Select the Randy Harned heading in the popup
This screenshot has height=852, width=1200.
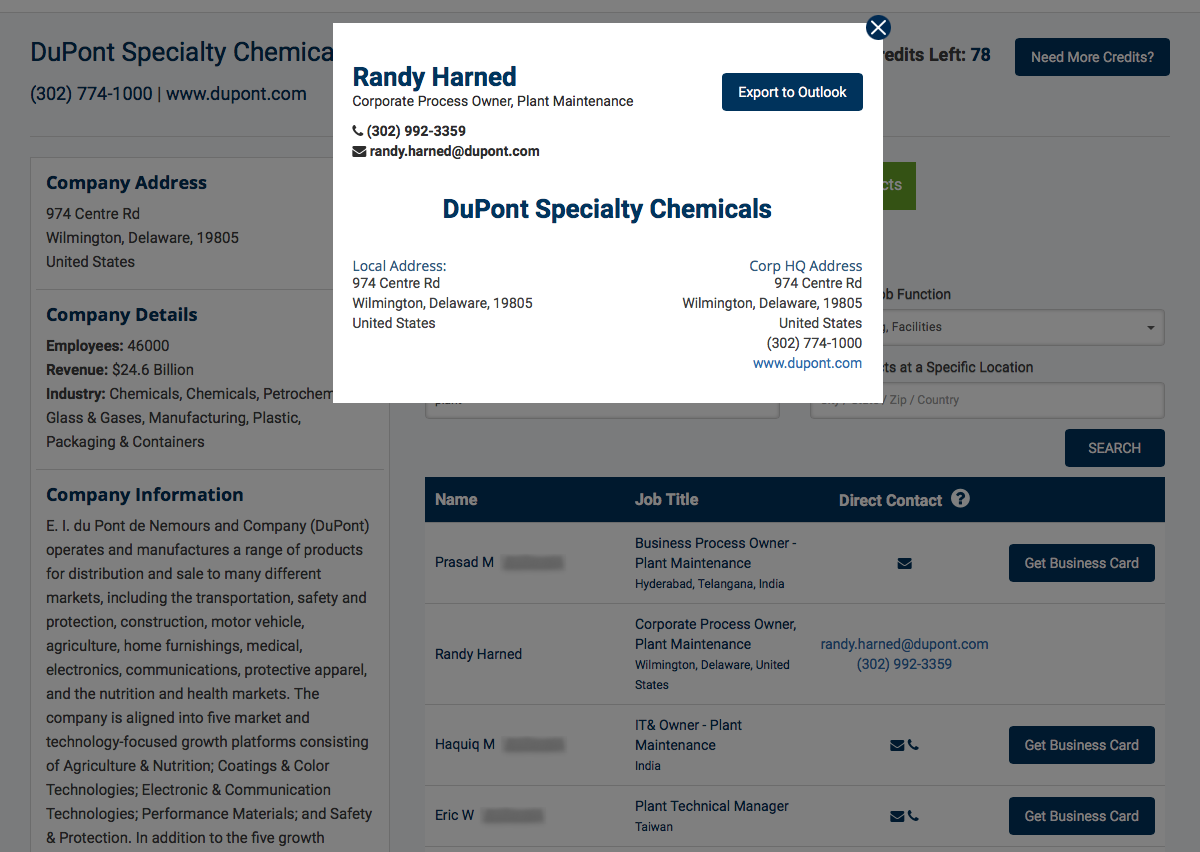pos(434,77)
